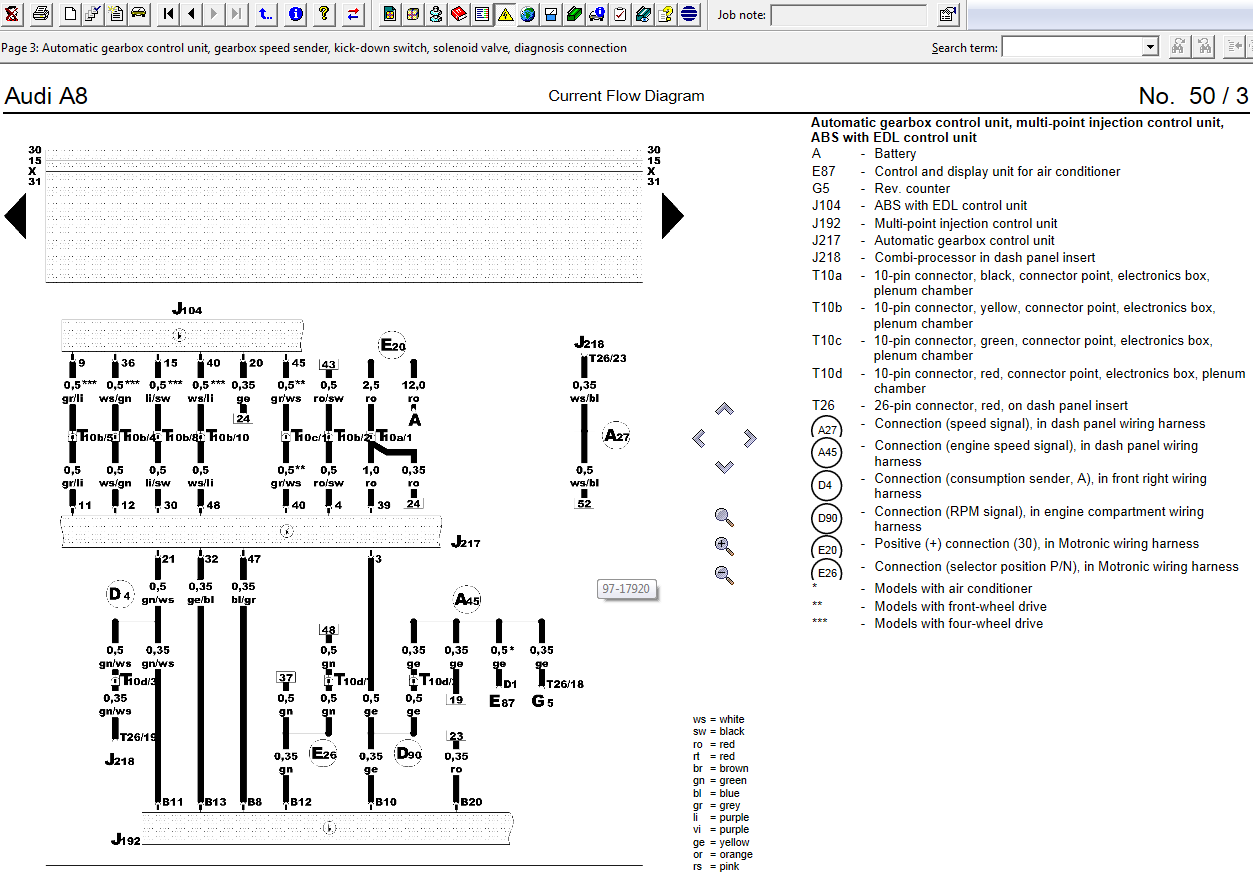Click the E20 connection circle in diagram
The image size is (1253, 875).
392,346
